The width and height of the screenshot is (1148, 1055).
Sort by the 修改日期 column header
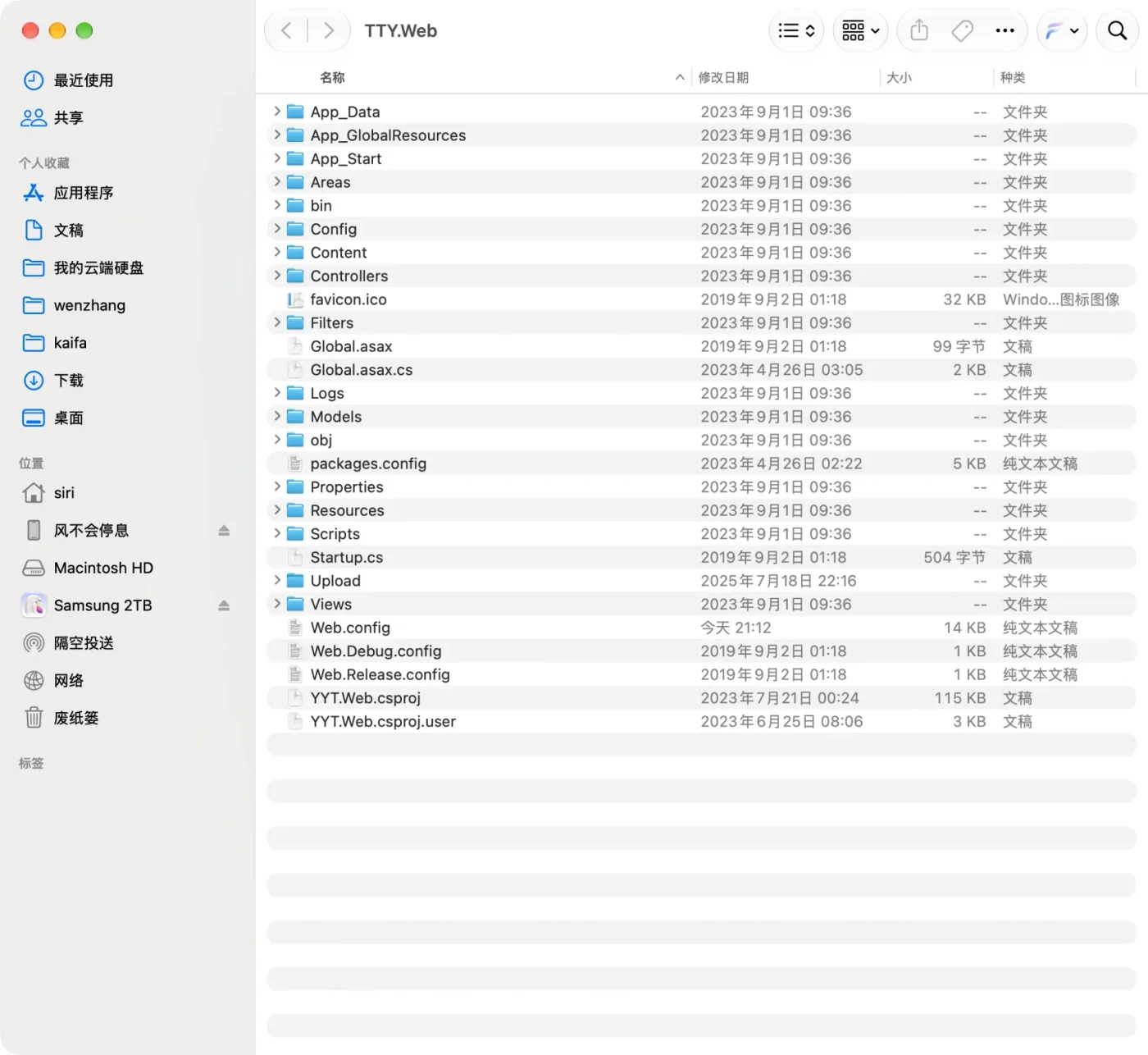point(723,78)
